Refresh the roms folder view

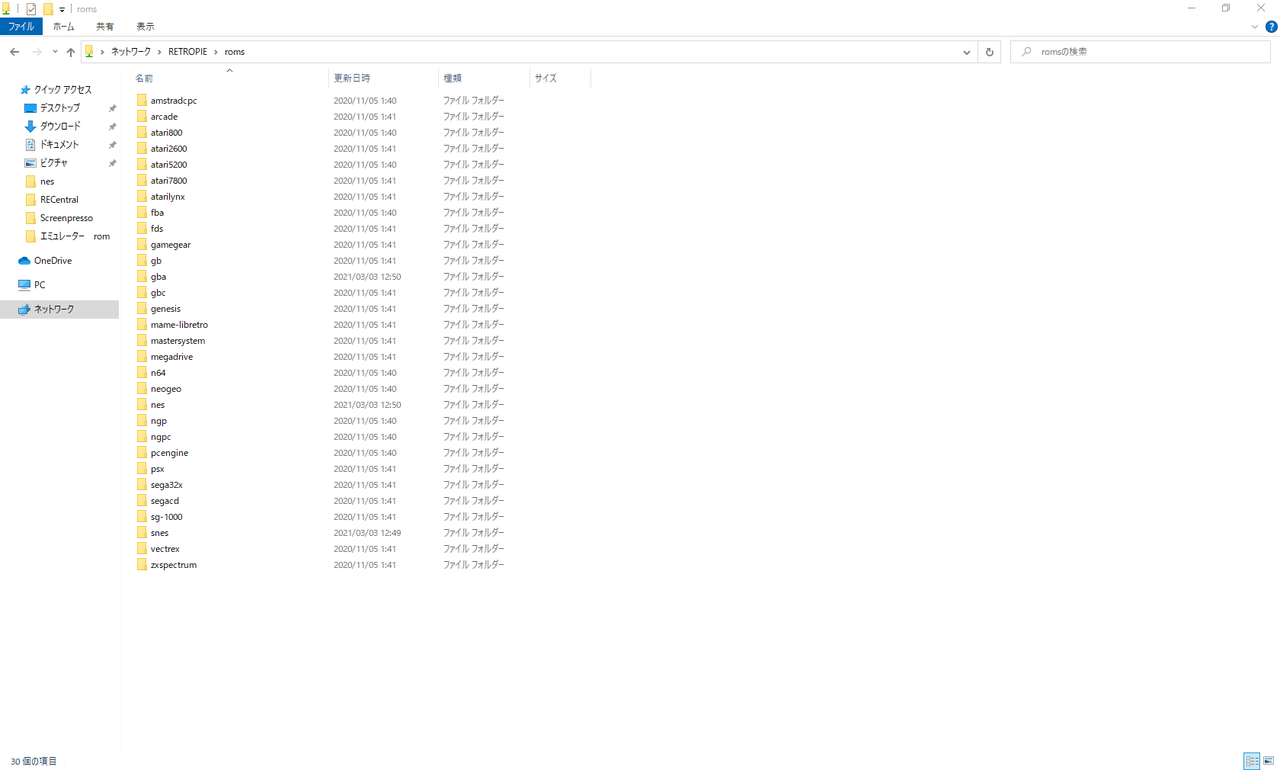pyautogui.click(x=989, y=52)
